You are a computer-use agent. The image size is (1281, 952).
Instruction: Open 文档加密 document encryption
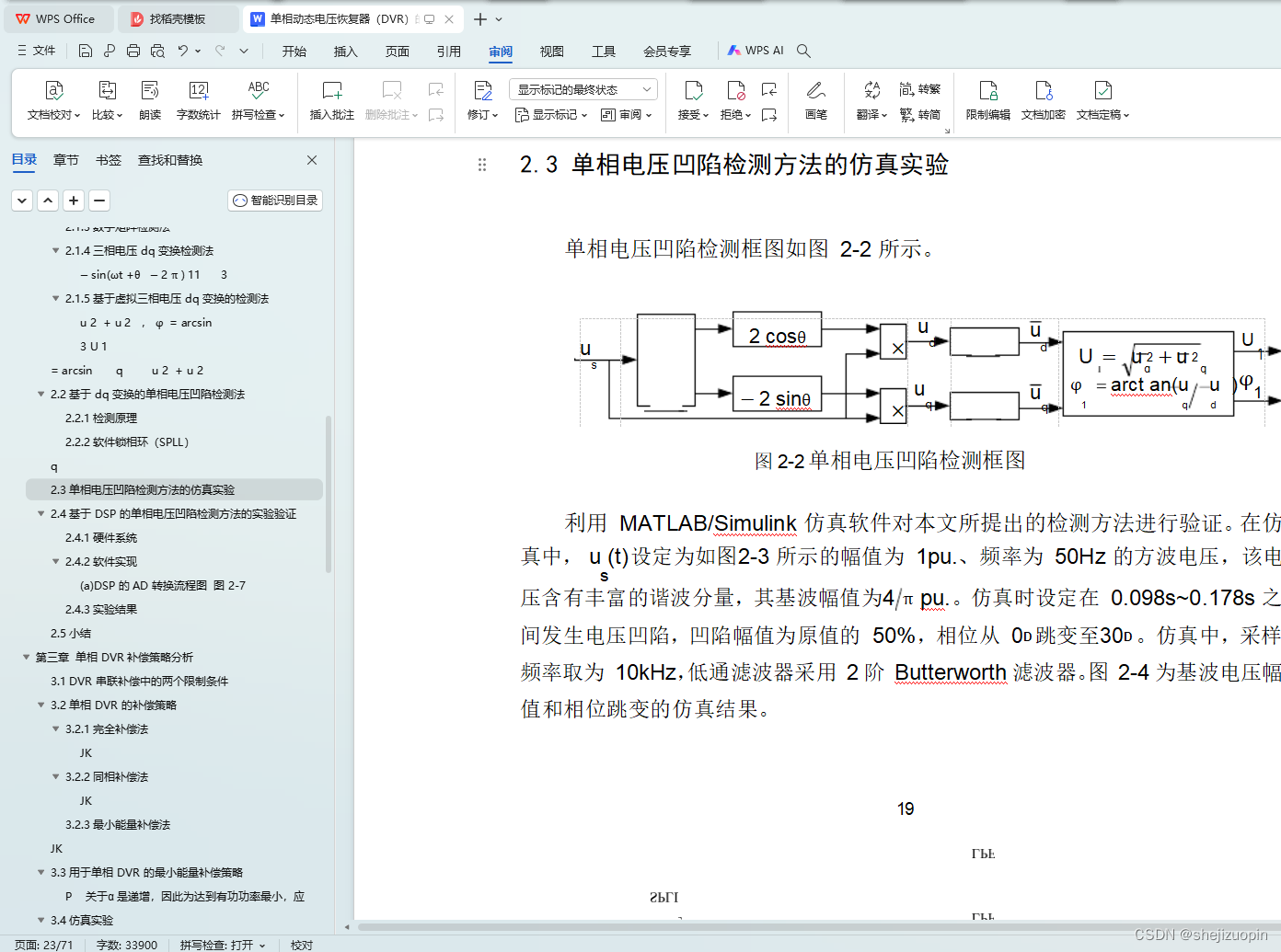tap(1044, 99)
